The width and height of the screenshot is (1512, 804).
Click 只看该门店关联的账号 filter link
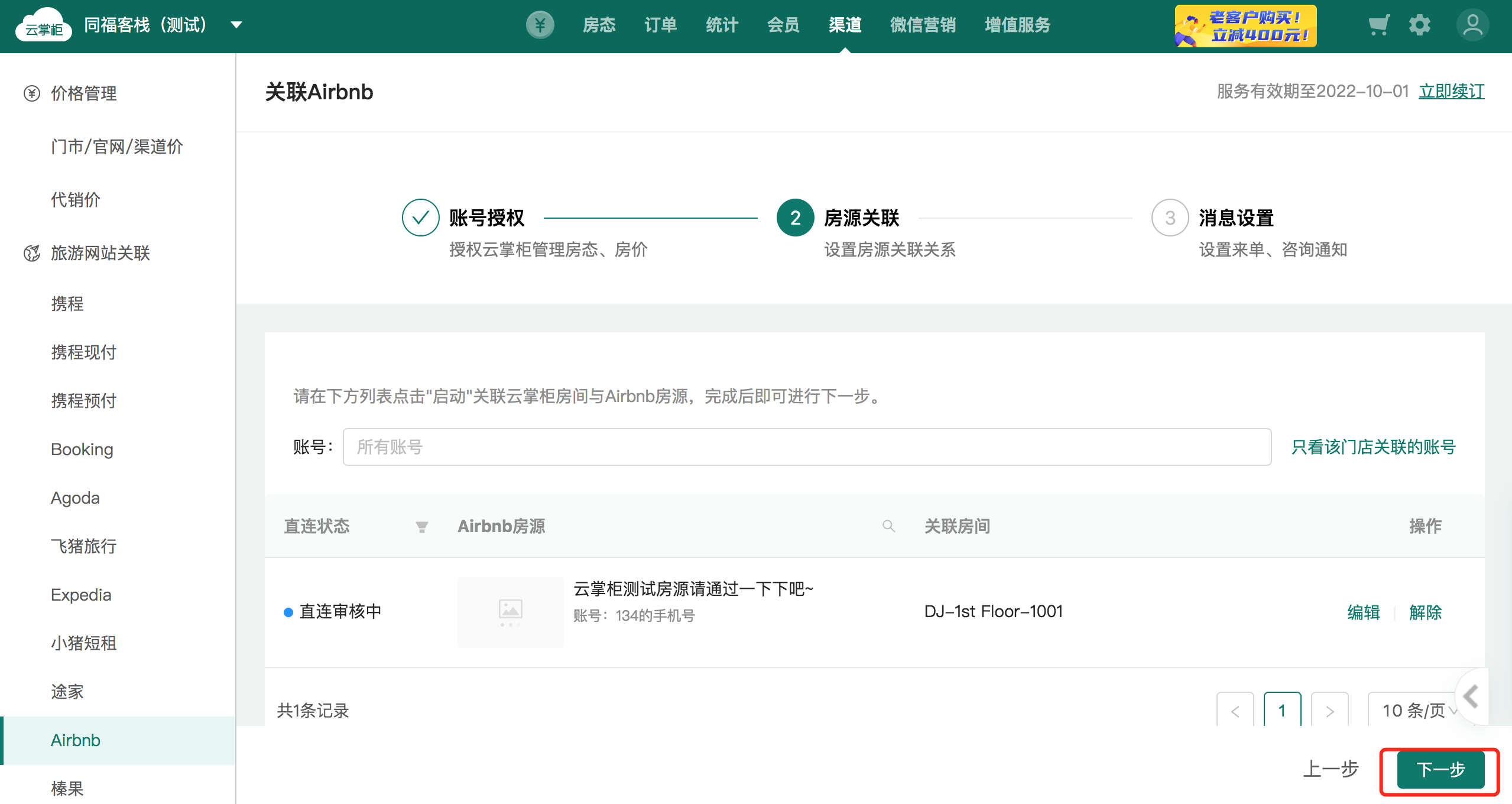tap(1373, 447)
